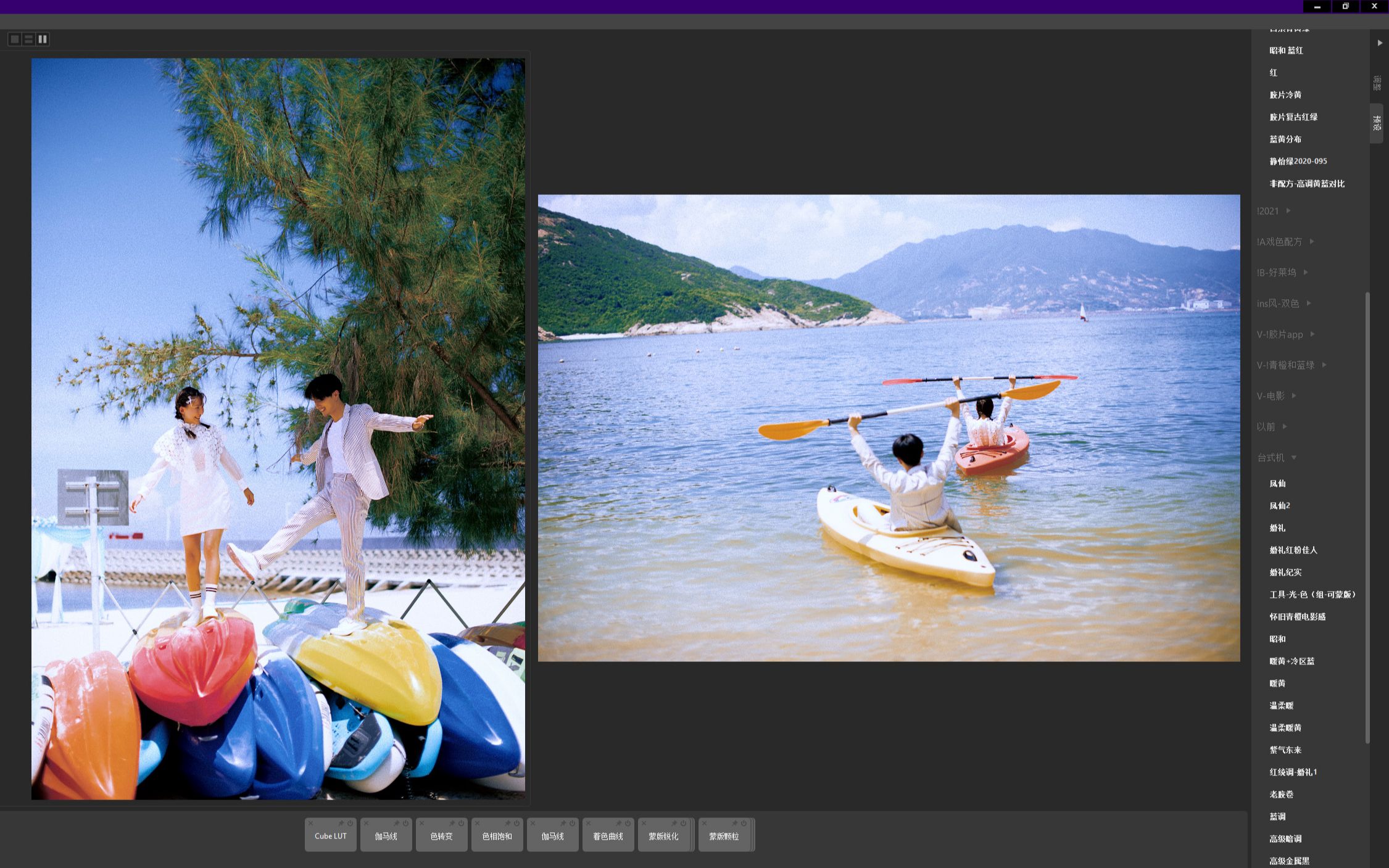1389x868 pixels.
Task: Apply the 胶片冷黄 preset
Action: 1285,95
